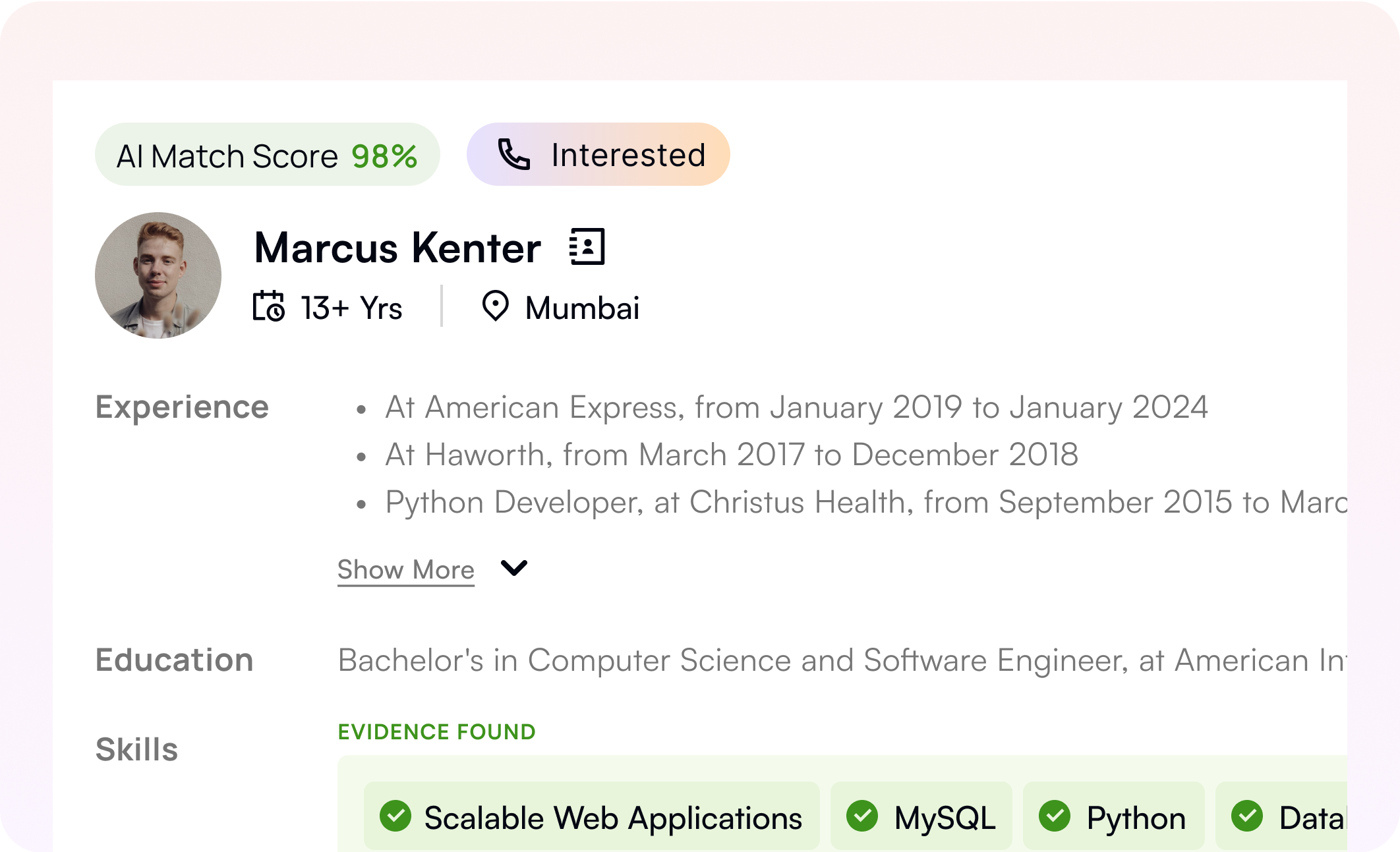
Task: Click the AI Match Score 98% badge
Action: click(x=267, y=155)
